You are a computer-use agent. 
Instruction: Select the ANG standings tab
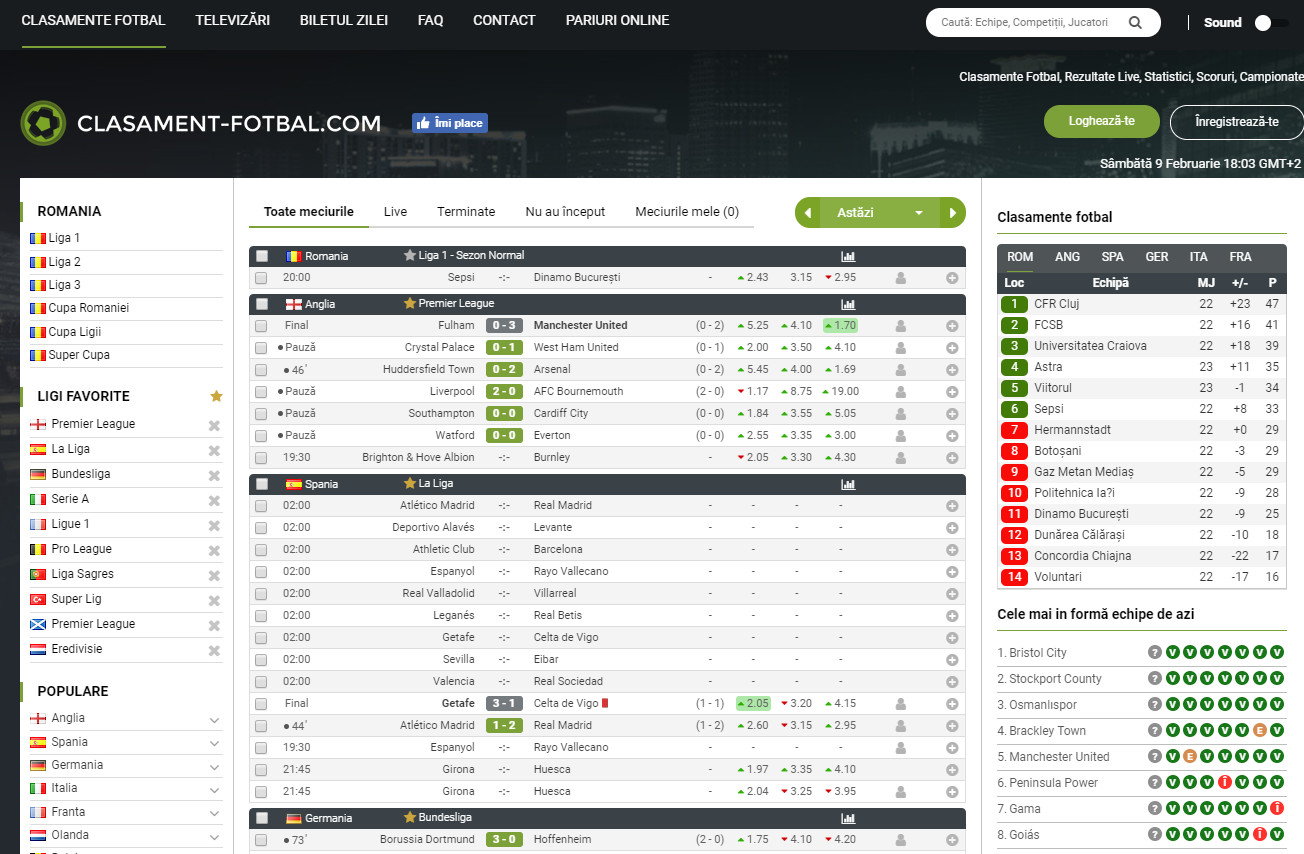coord(1068,257)
